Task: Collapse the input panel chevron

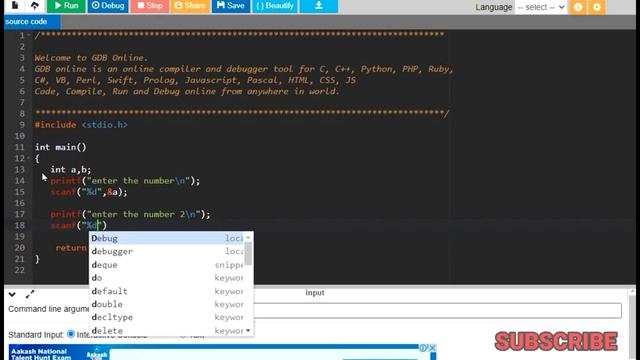Action: coord(12,294)
